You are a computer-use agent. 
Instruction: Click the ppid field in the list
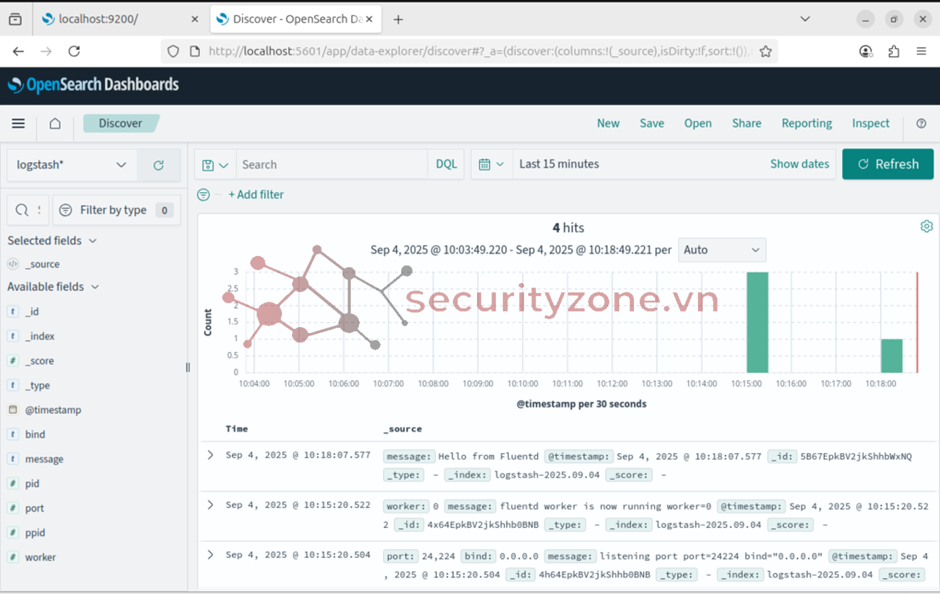point(35,533)
